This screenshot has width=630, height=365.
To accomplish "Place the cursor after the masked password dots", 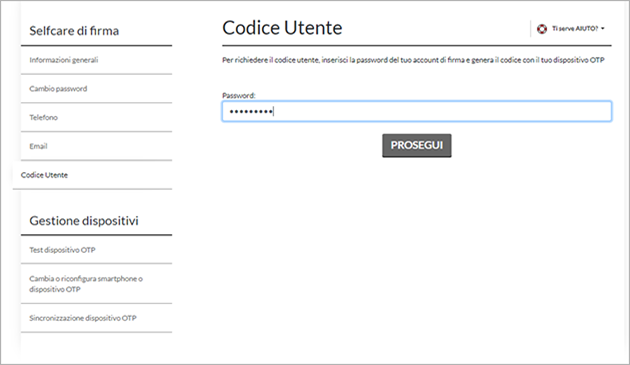I will click(274, 111).
